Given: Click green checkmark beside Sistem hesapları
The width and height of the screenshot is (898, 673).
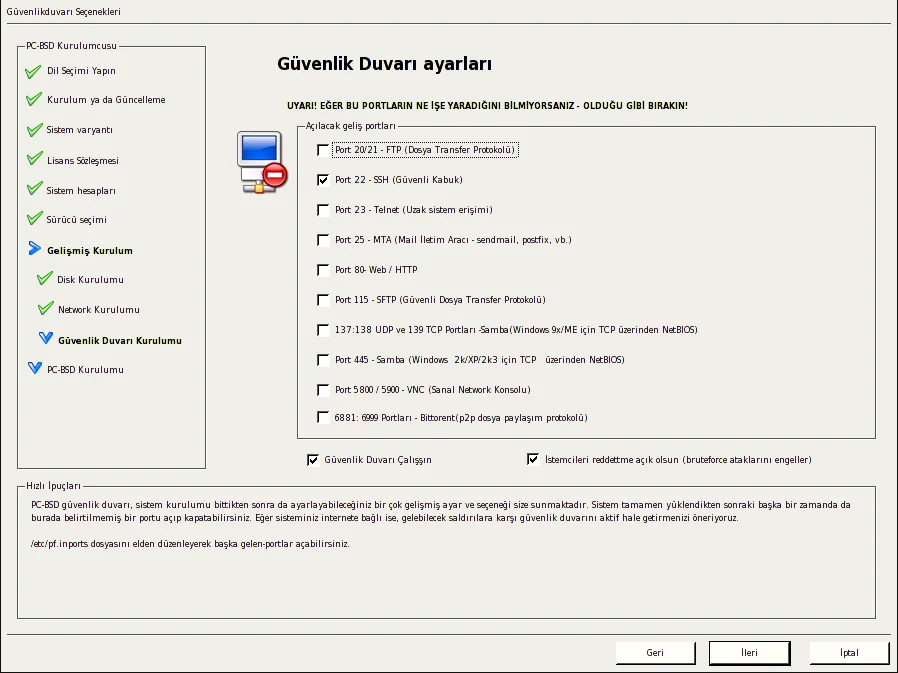Looking at the screenshot, I should (x=34, y=188).
